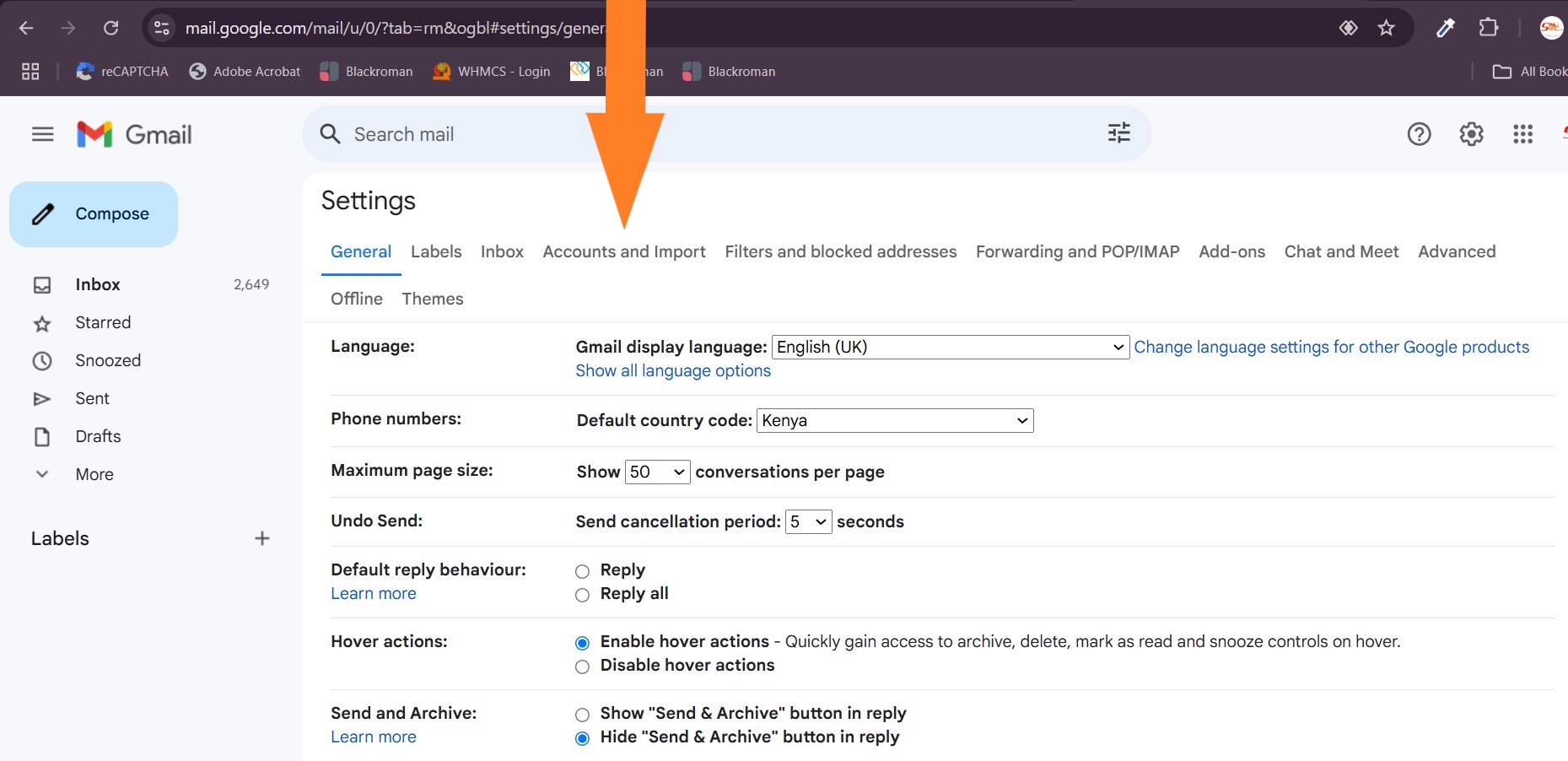Image resolution: width=1568 pixels, height=761 pixels.
Task: Click the Compose button
Action: pos(94,213)
